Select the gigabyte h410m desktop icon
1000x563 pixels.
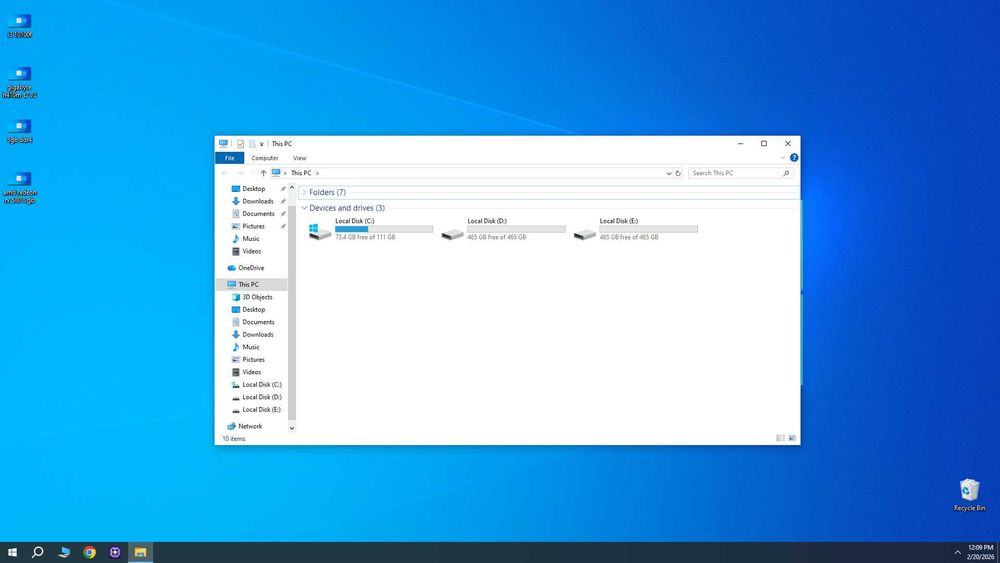click(x=20, y=82)
